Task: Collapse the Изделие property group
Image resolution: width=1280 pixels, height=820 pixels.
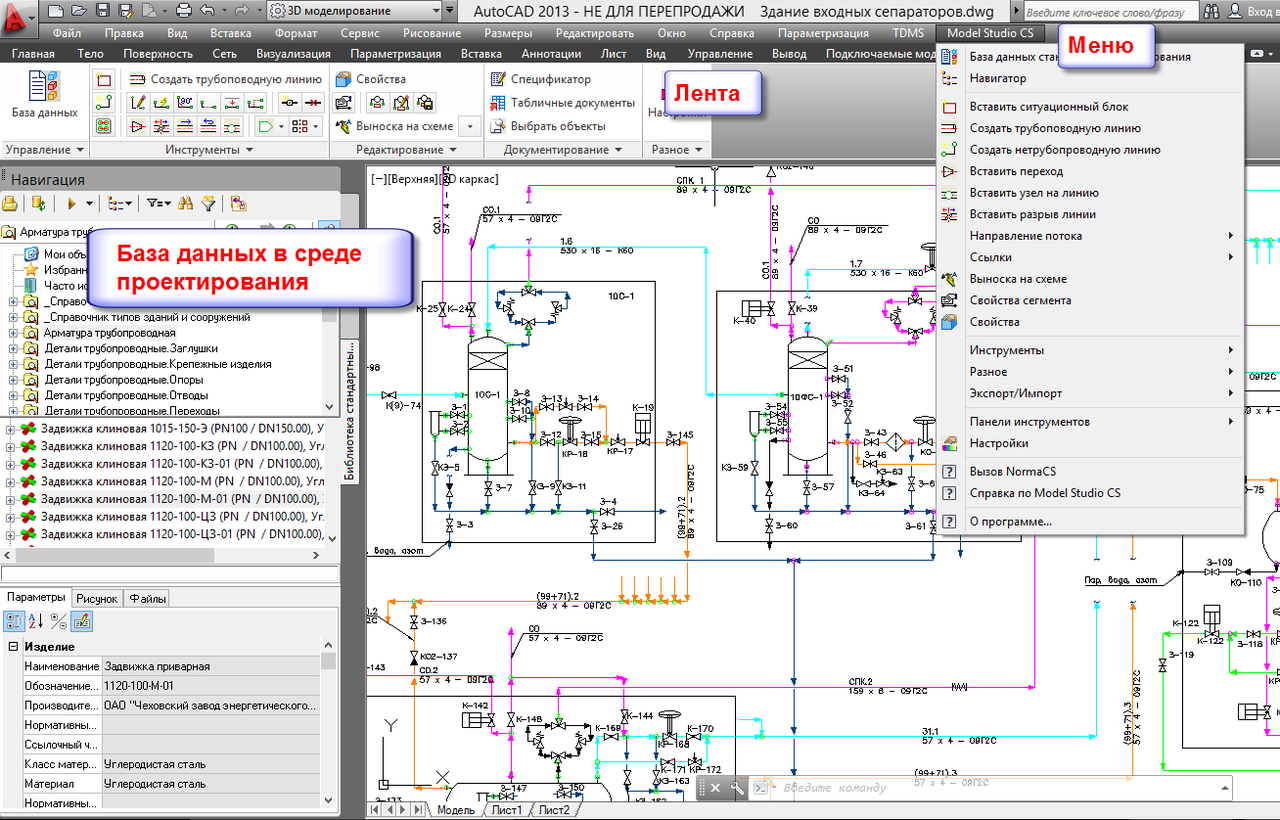Action: [x=13, y=647]
